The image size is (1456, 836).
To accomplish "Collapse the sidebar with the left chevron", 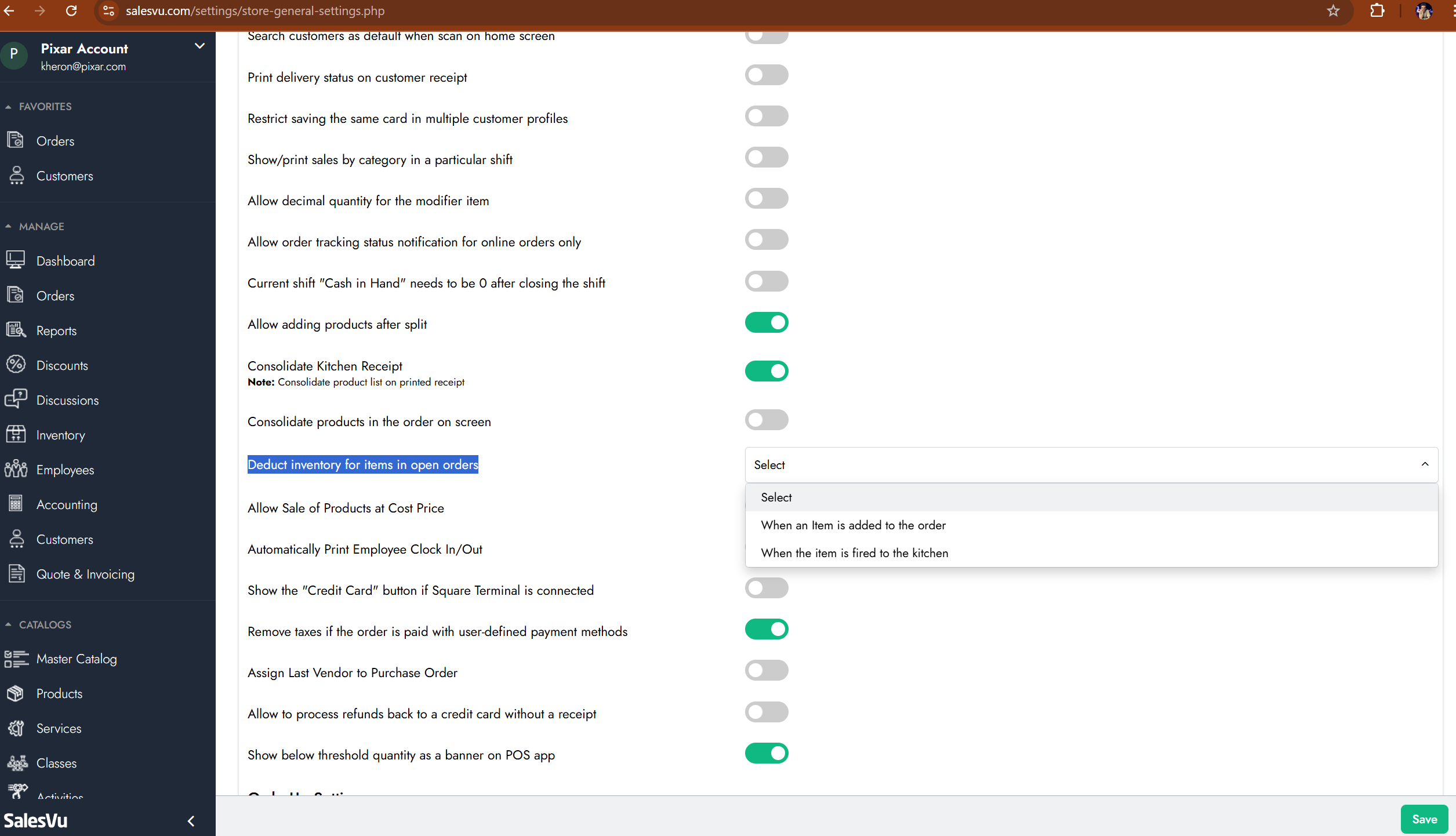I will click(x=191, y=821).
